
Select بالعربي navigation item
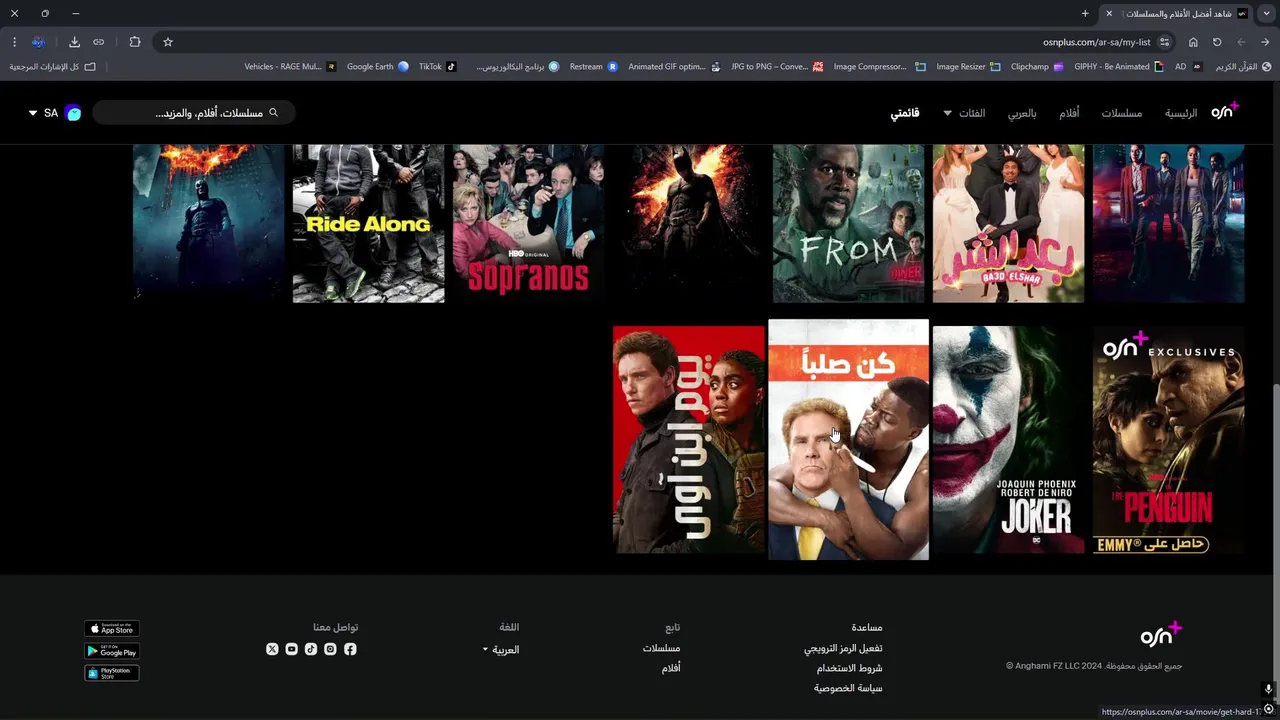[x=1022, y=113]
